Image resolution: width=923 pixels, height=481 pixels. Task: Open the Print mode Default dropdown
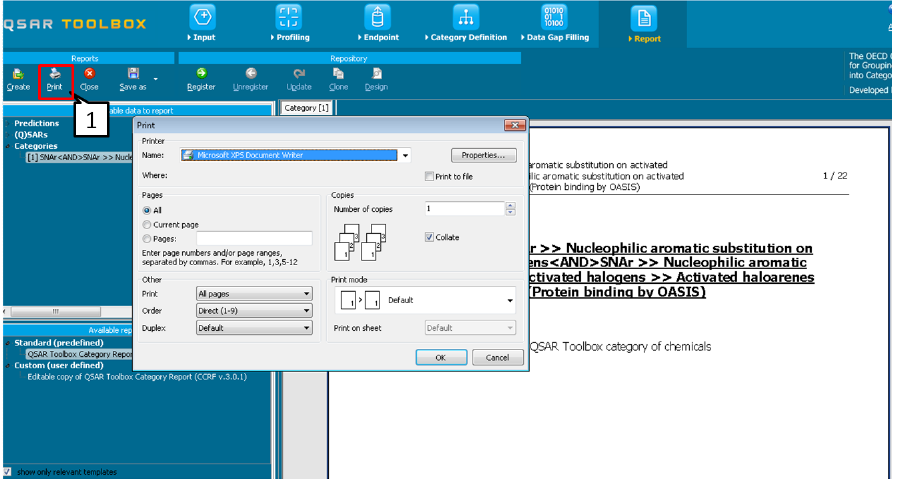click(425, 300)
